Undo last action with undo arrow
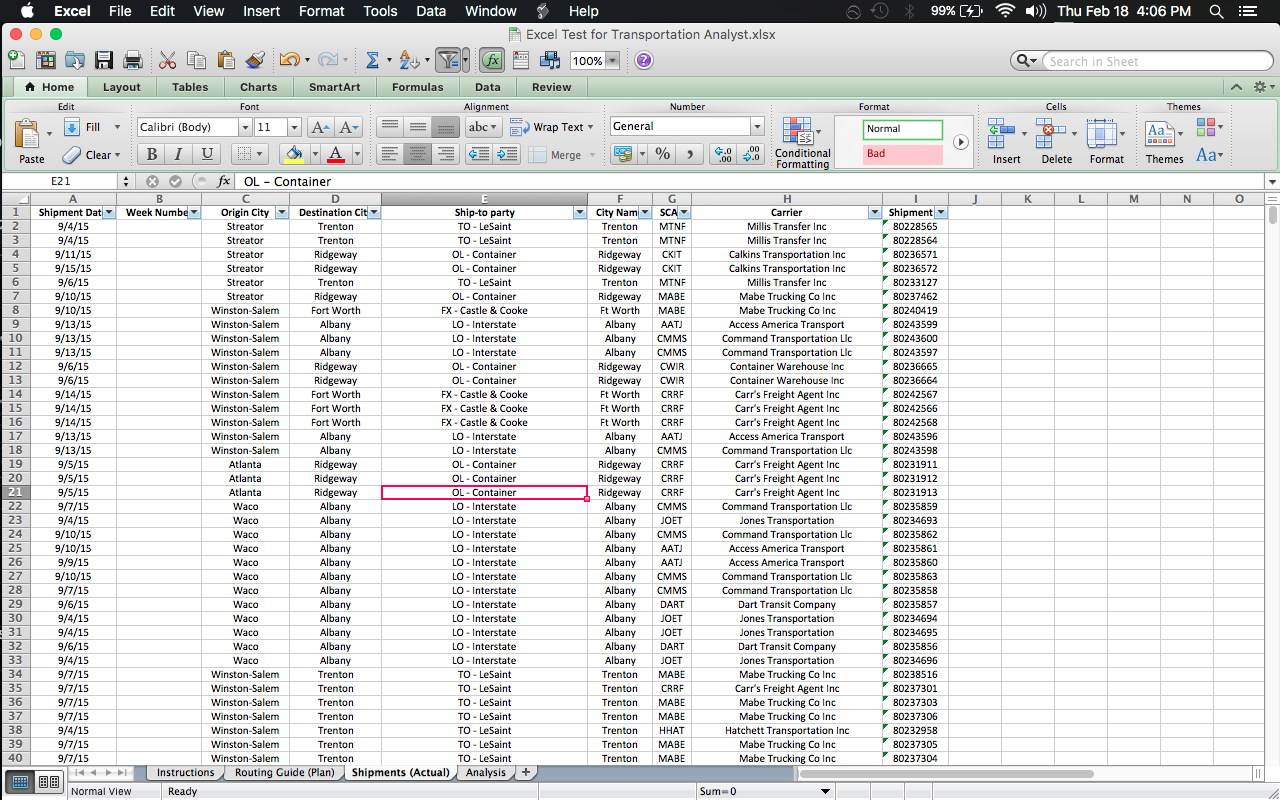 (x=289, y=60)
